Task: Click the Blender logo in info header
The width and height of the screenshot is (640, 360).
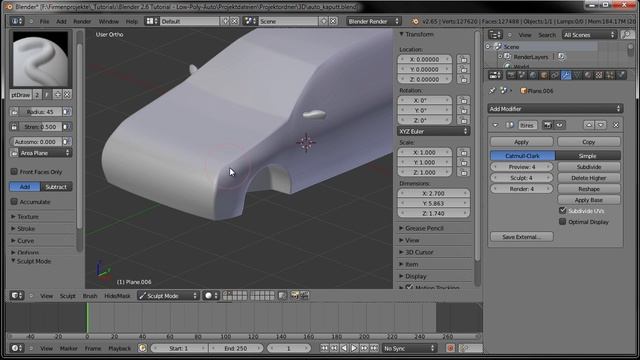Action: [415, 21]
